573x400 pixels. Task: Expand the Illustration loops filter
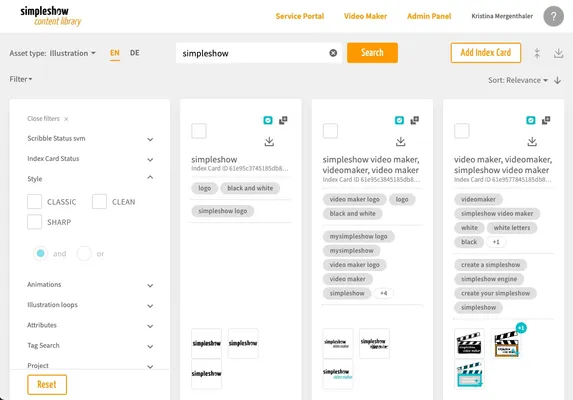[x=90, y=305]
